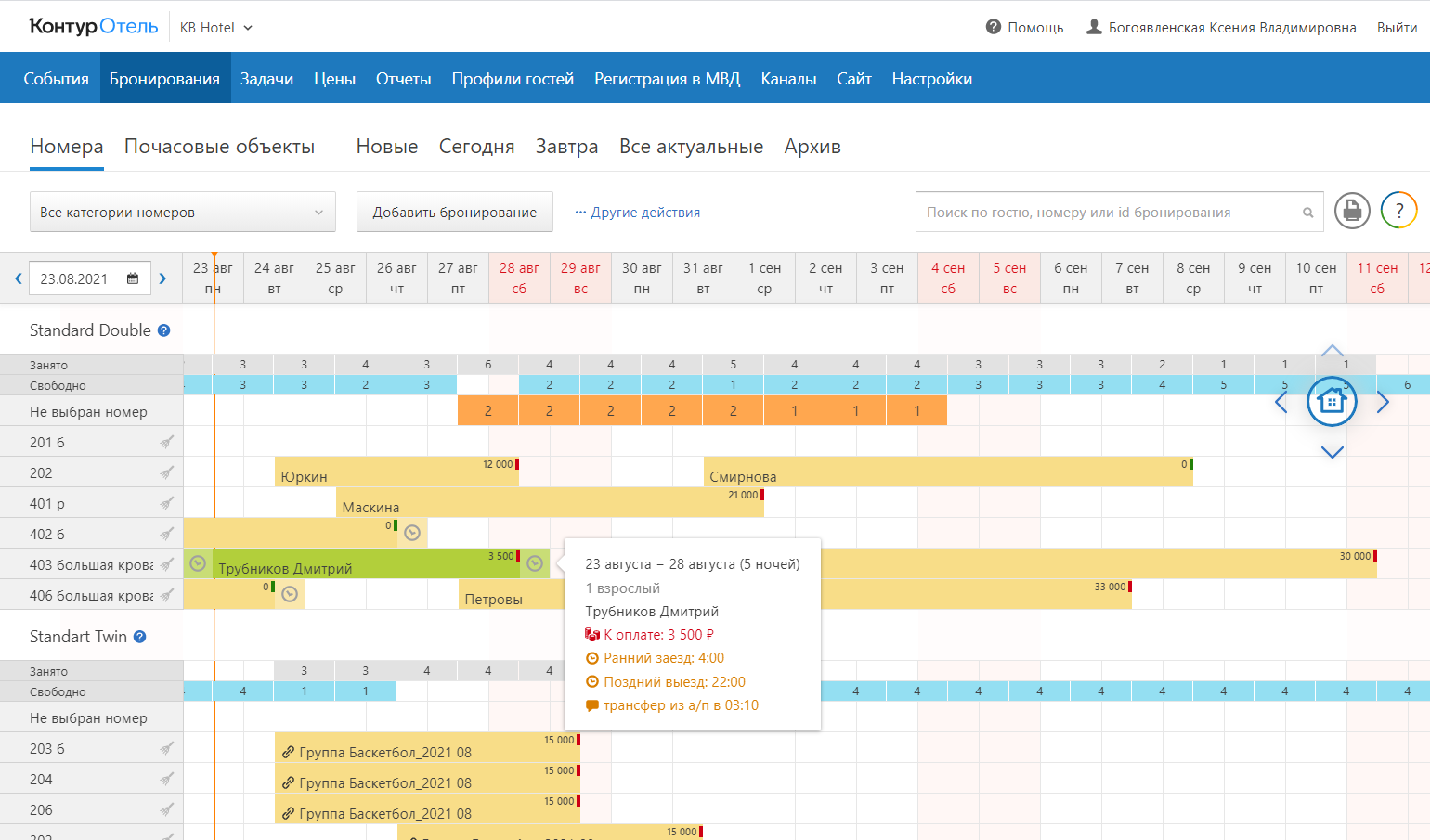Toggle the cleaning status for room 401 р
Screen dimensions: 1430x840
point(167,503)
